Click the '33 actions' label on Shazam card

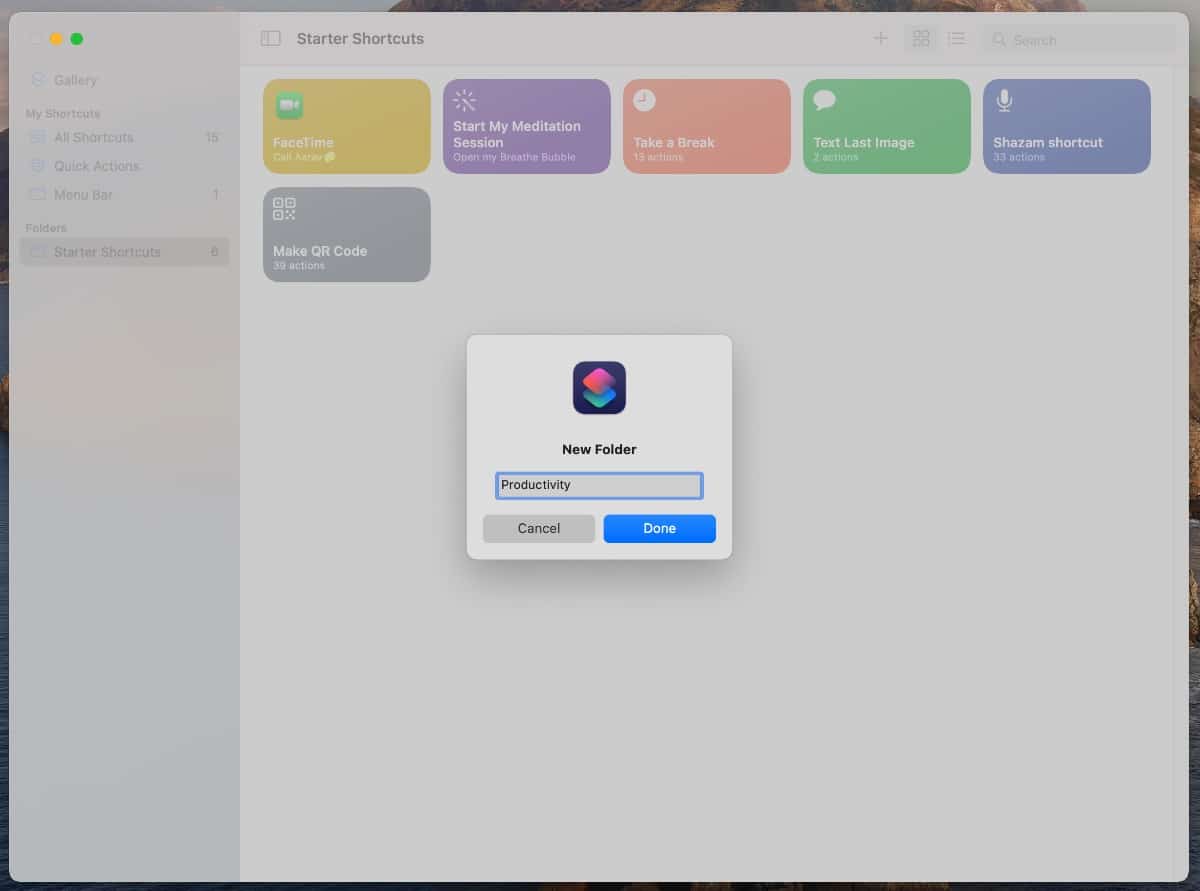pyautogui.click(x=1019, y=158)
